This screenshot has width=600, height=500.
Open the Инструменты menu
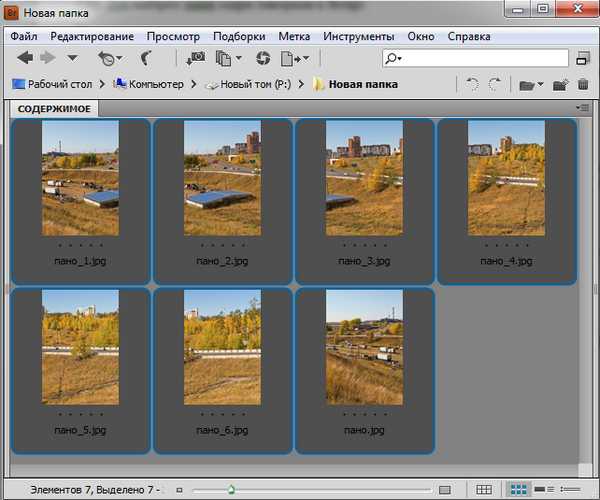click(x=359, y=36)
